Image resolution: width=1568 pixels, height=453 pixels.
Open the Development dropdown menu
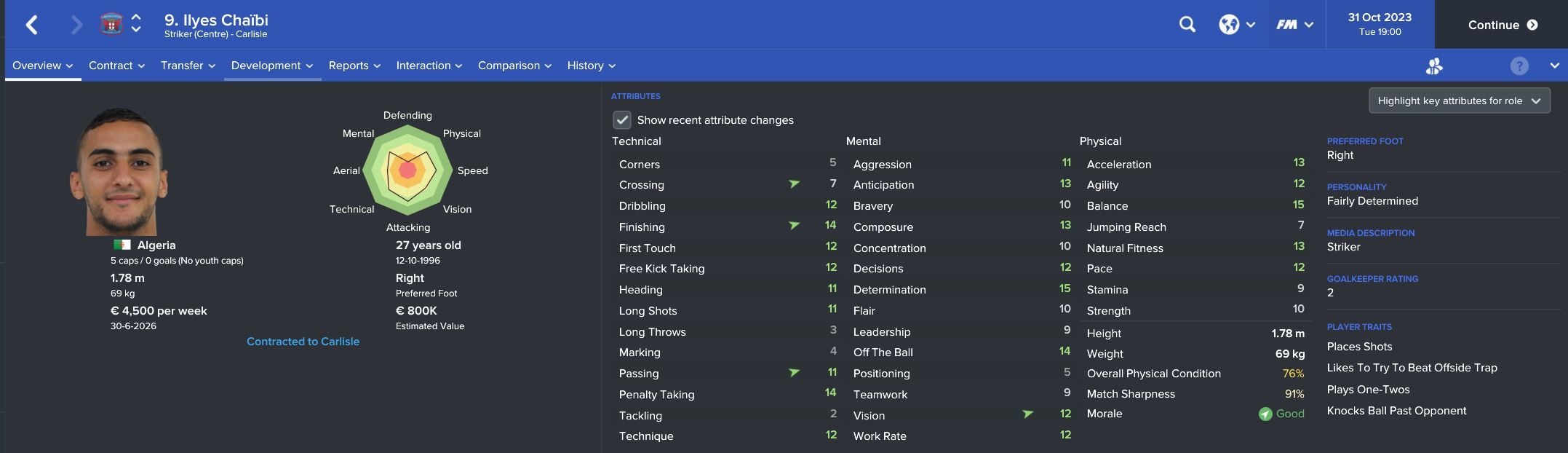click(x=272, y=65)
